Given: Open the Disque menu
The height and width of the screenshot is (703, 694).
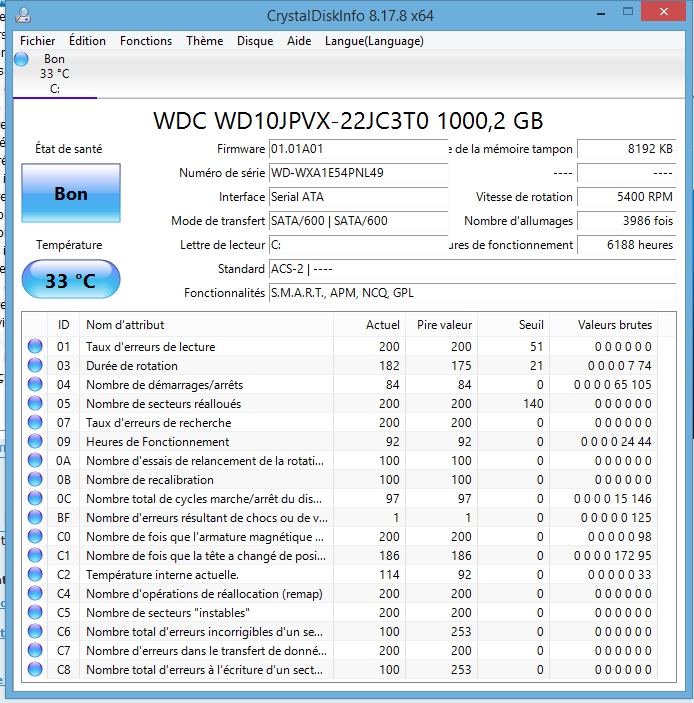Looking at the screenshot, I should (255, 41).
